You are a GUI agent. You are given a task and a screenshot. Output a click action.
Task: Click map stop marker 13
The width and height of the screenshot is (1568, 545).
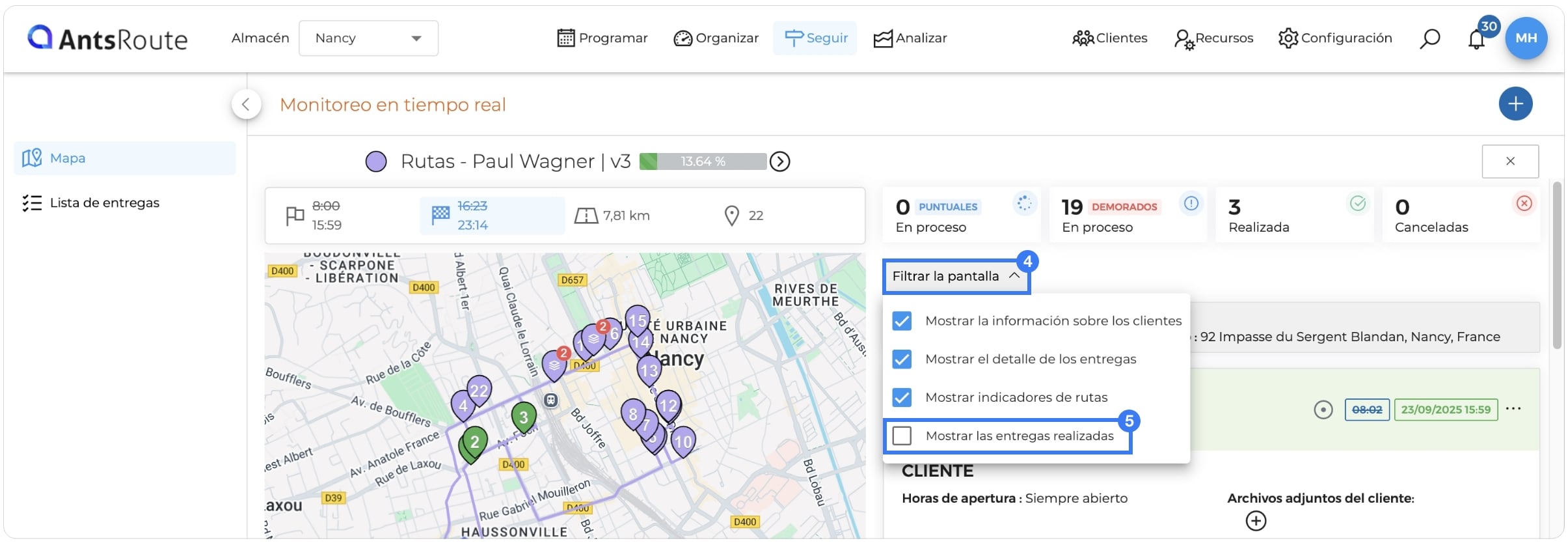(649, 371)
